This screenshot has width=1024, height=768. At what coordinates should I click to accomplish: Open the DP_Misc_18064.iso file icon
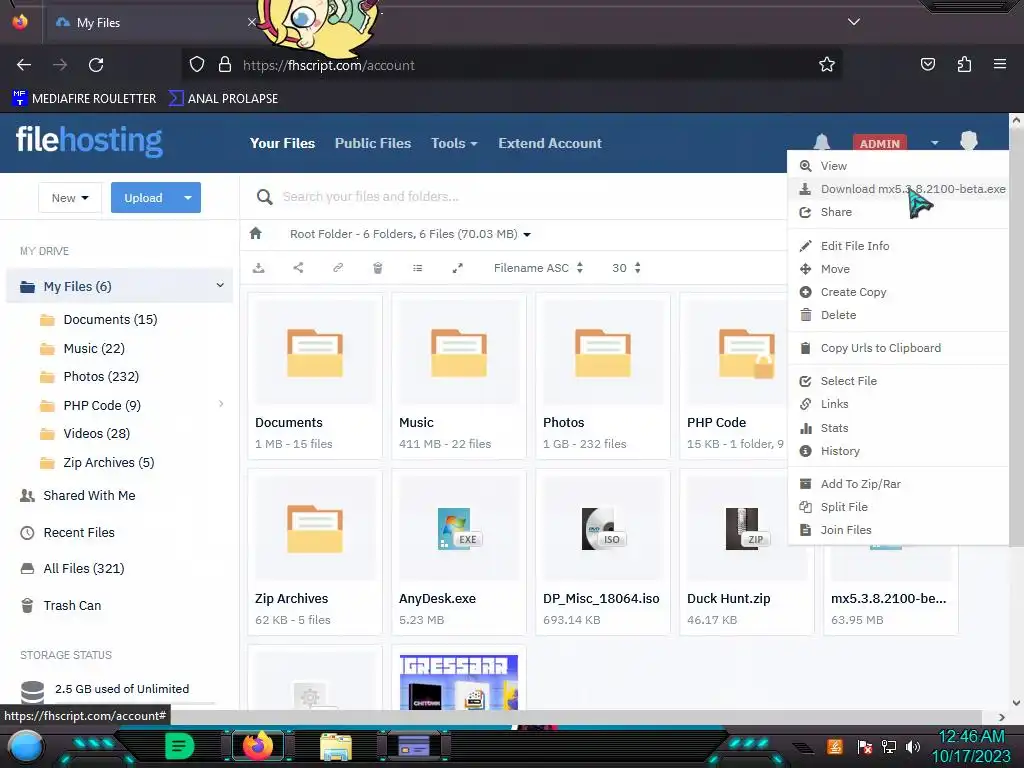point(603,528)
